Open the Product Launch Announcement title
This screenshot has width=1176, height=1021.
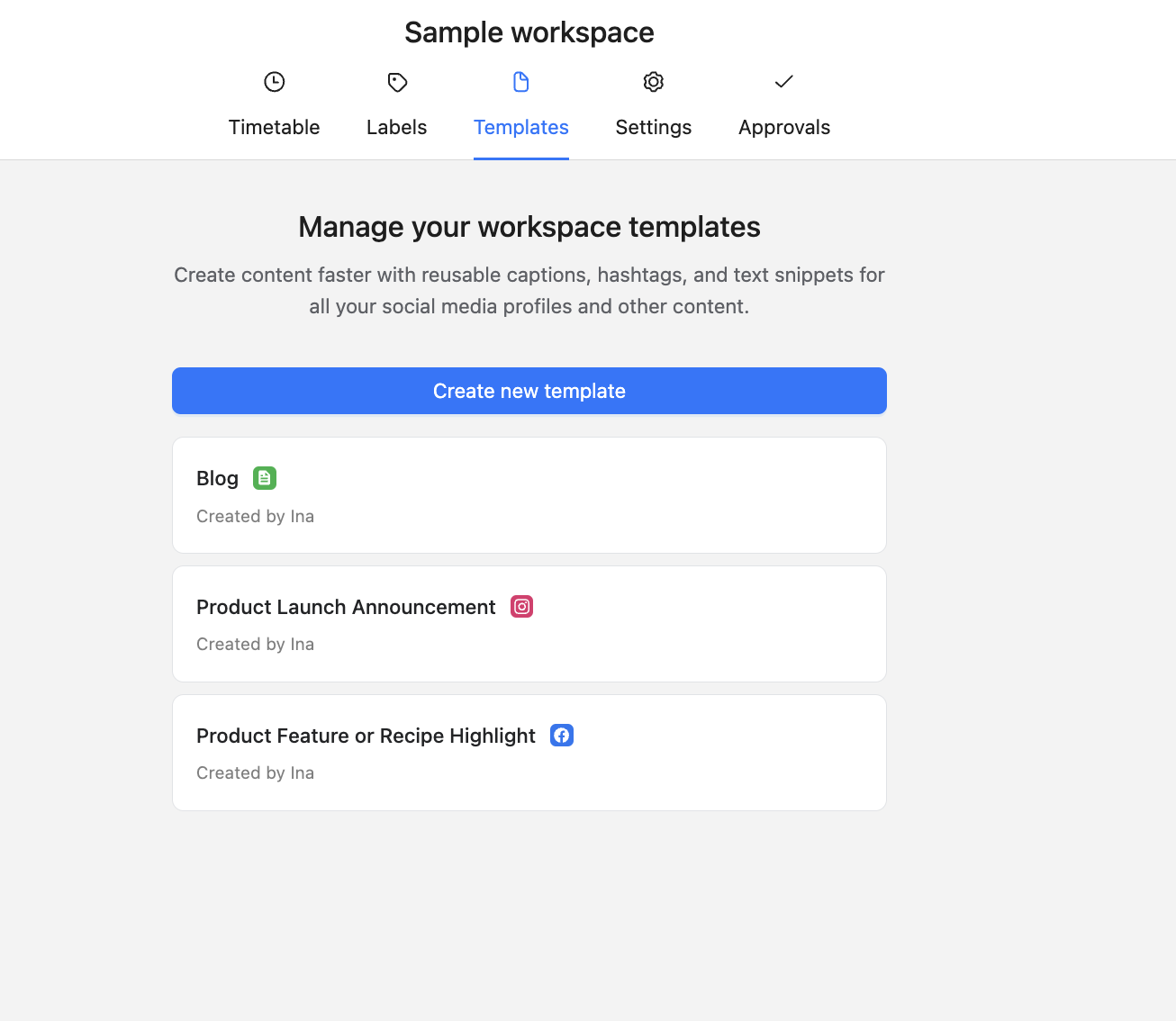346,607
